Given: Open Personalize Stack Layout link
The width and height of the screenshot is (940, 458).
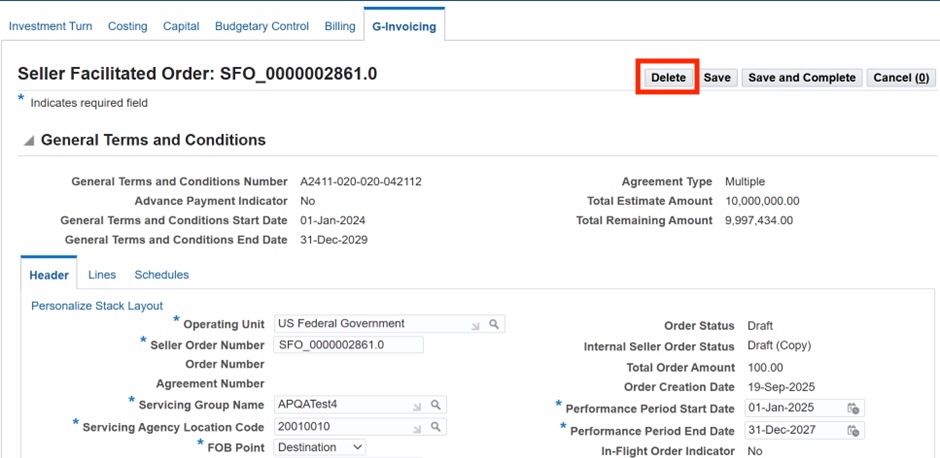Looking at the screenshot, I should pos(97,306).
